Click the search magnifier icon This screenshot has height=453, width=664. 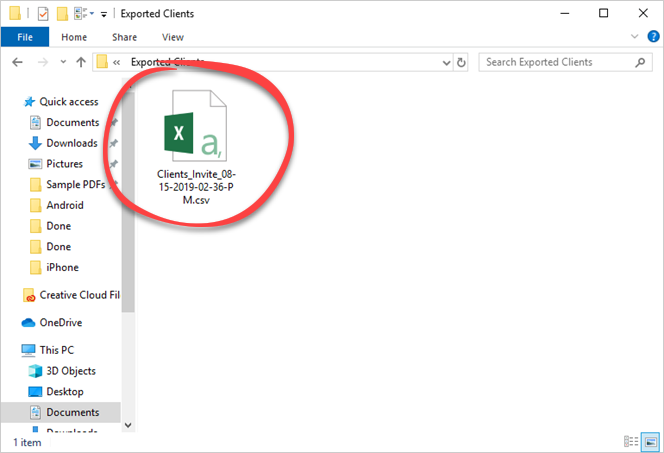645,62
